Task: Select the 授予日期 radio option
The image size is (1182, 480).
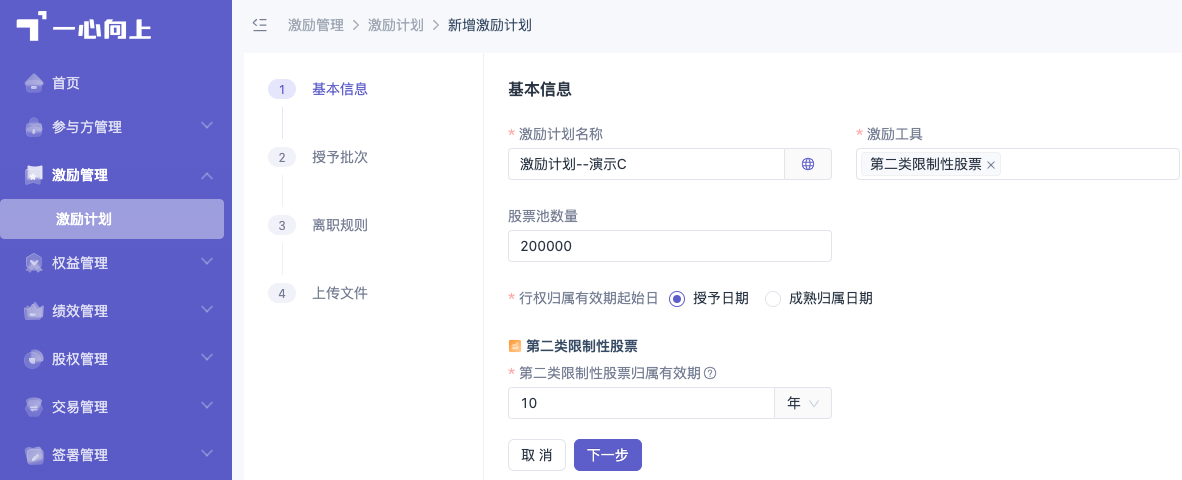Action: coord(677,298)
